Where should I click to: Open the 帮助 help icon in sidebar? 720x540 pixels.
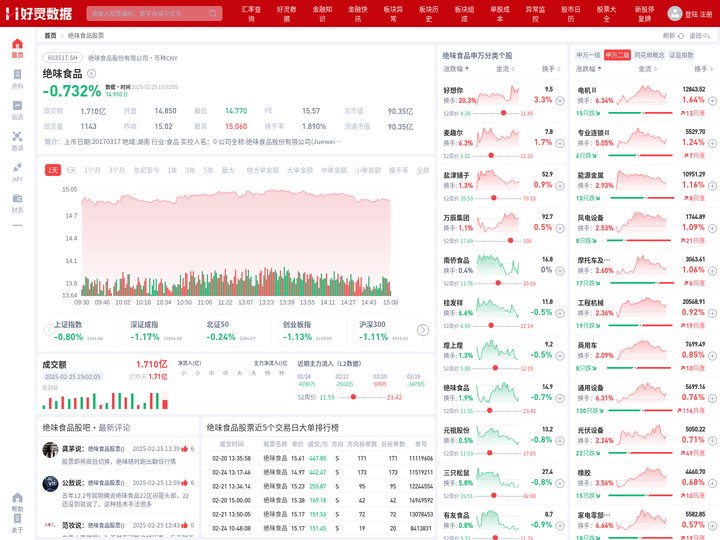pyautogui.click(x=17, y=498)
